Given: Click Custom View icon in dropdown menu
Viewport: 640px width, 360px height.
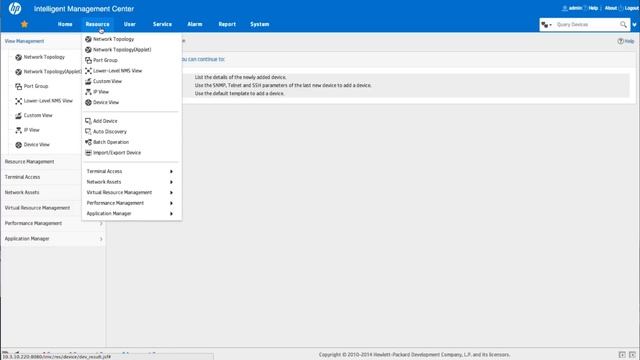Looking at the screenshot, I should (x=88, y=82).
